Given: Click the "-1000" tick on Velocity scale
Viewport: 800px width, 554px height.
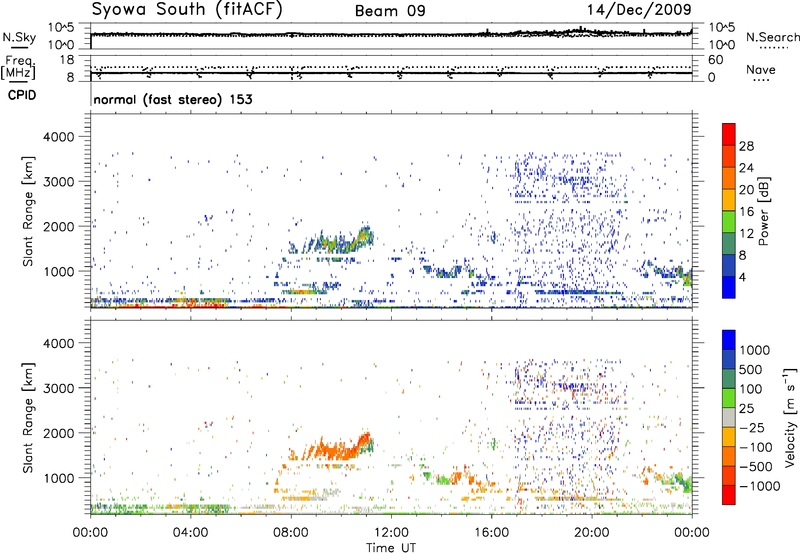Looking at the screenshot, I should click(x=760, y=486).
